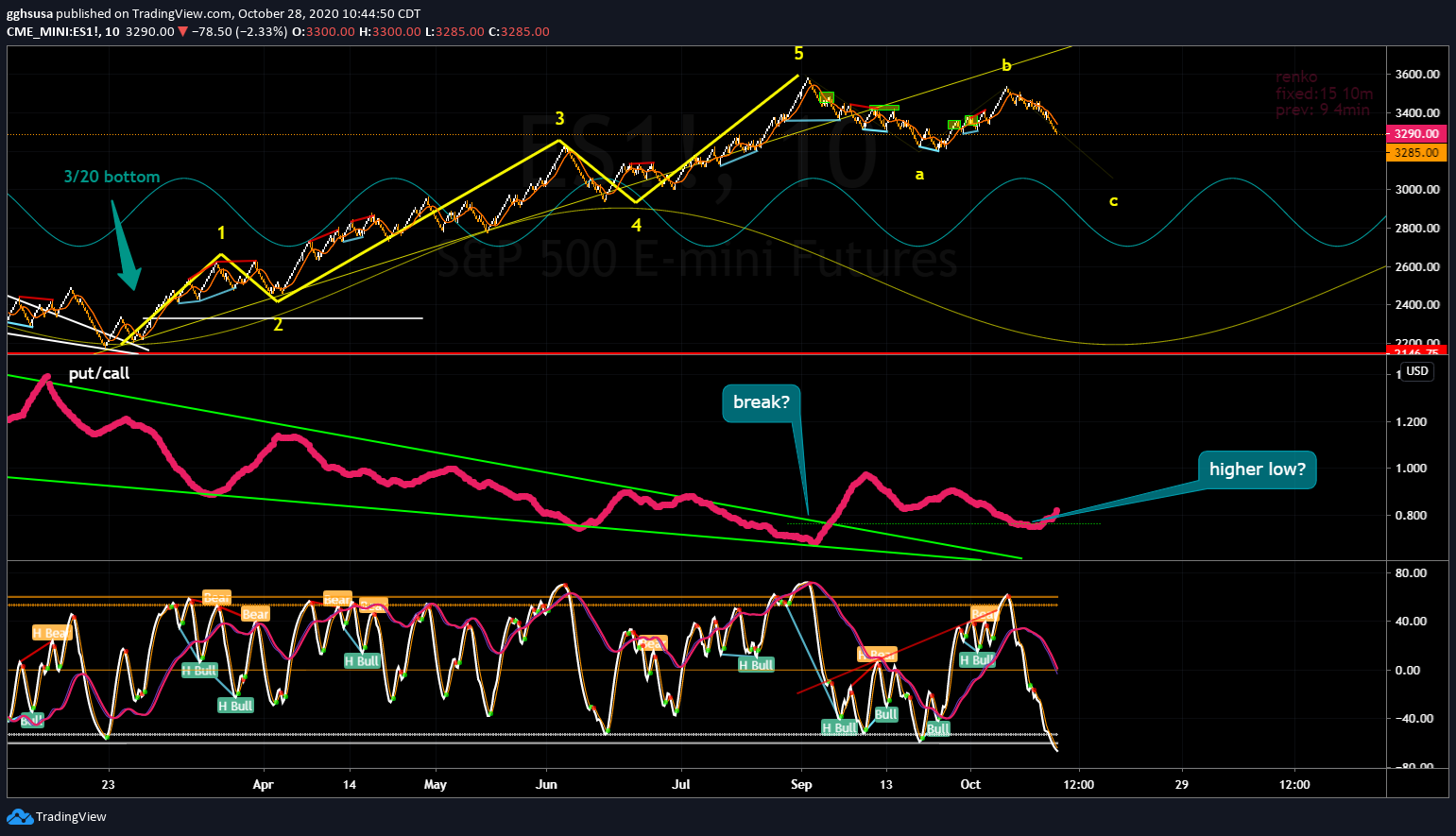
Task: Click the 2400.00 price axis label
Action: (x=1417, y=305)
